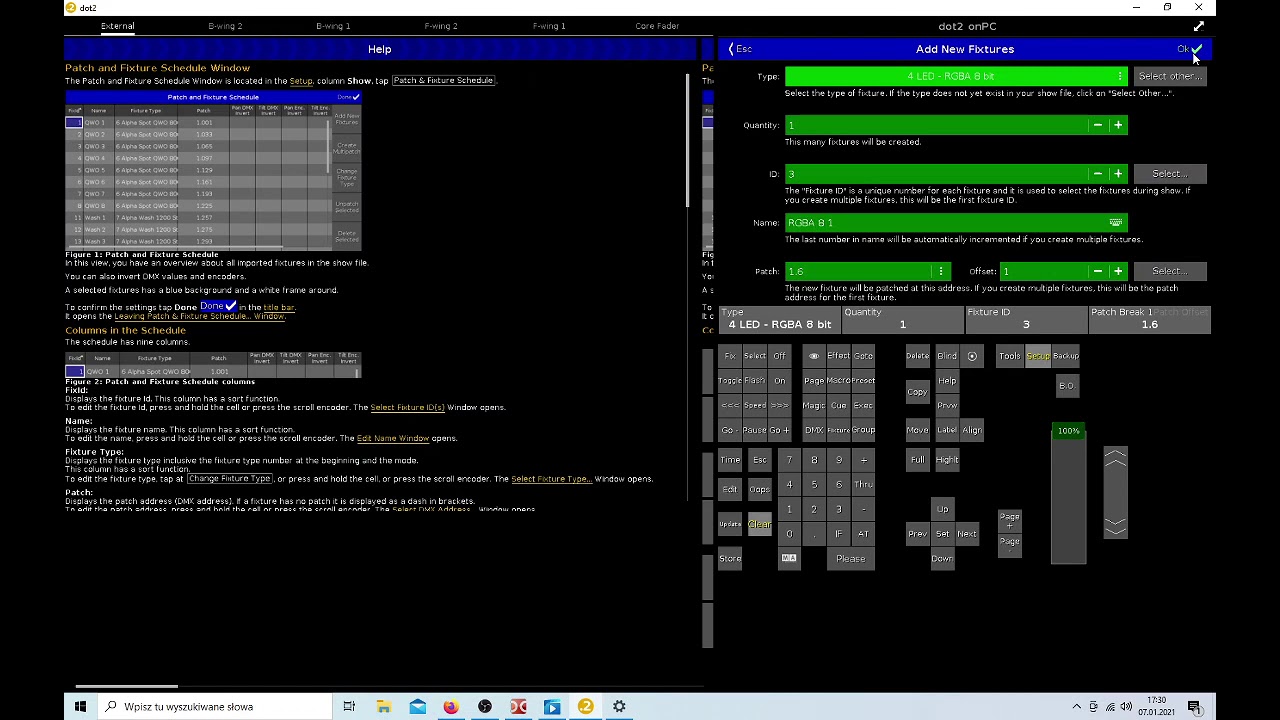This screenshot has height=720, width=1280.
Task: Toggle fullscreen arrow icon in dot2 onPC header
Action: click(x=1199, y=26)
